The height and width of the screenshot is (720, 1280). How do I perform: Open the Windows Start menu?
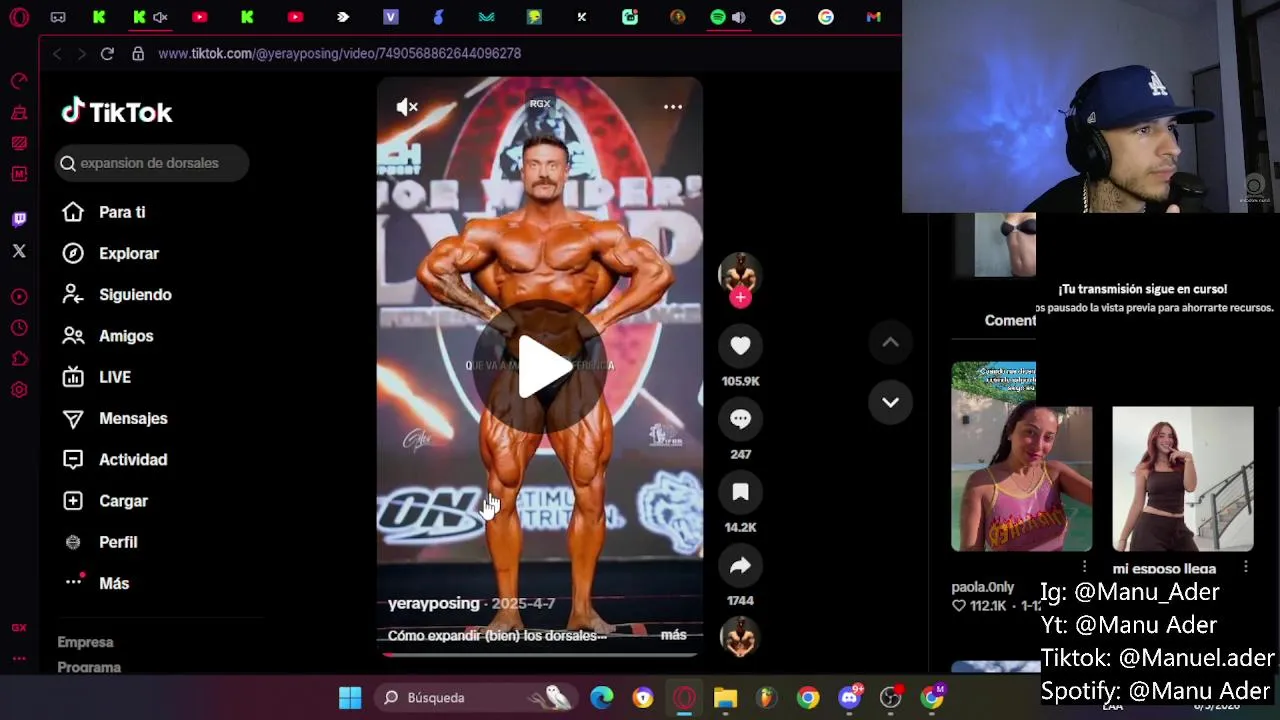[350, 697]
